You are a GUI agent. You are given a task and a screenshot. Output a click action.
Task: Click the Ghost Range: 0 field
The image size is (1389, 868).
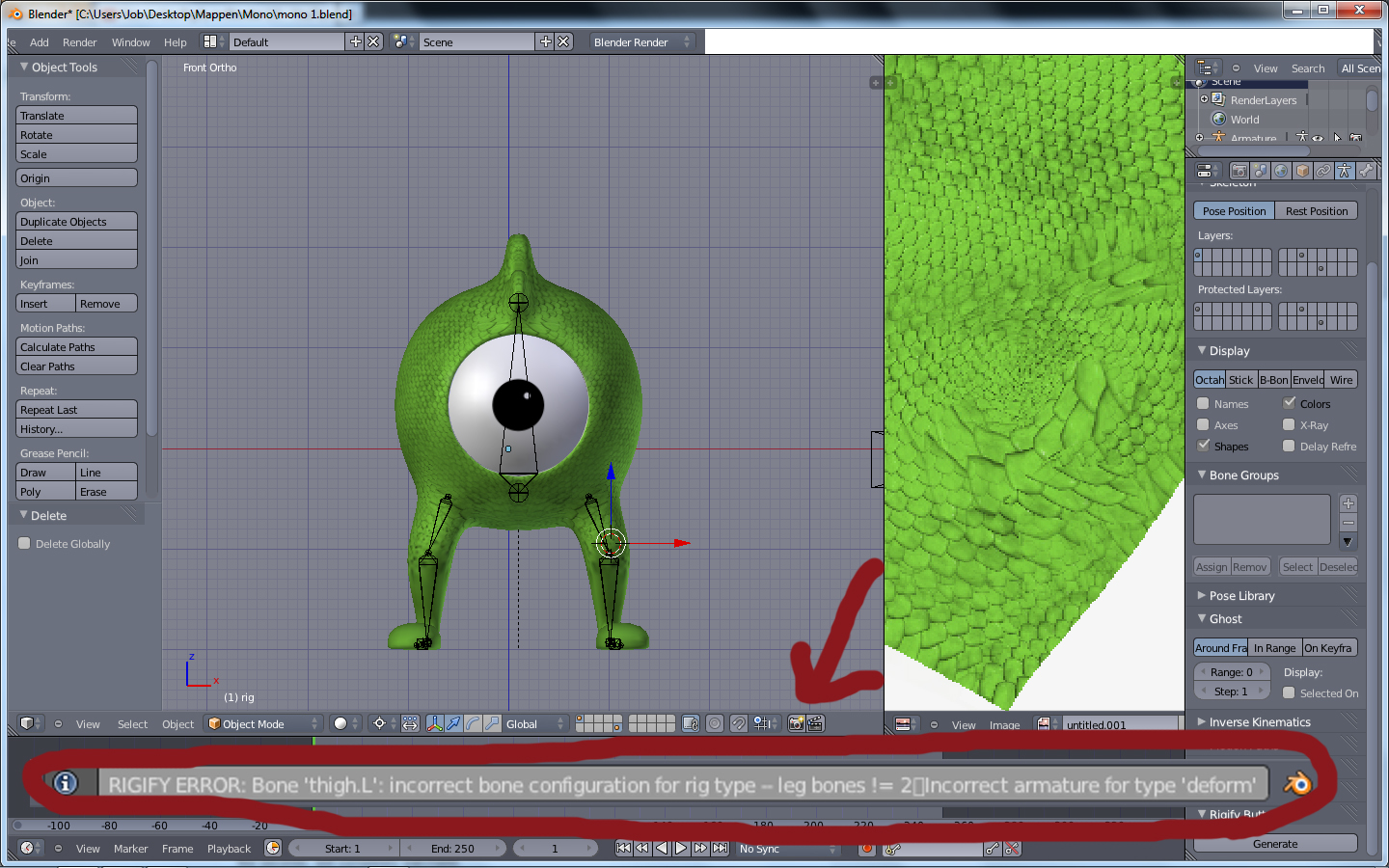[x=1232, y=672]
